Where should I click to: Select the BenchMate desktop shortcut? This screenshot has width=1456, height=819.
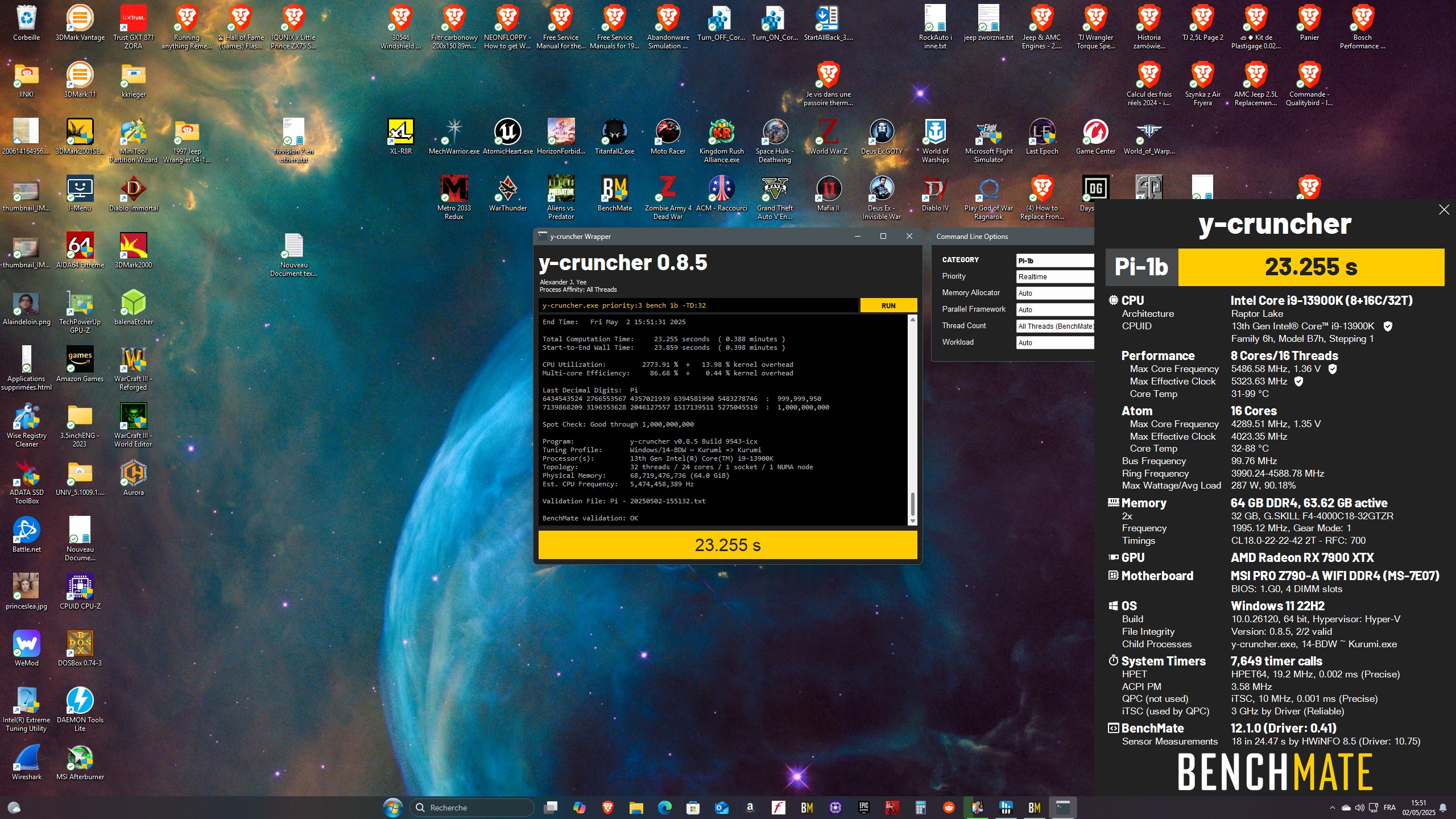click(x=615, y=194)
